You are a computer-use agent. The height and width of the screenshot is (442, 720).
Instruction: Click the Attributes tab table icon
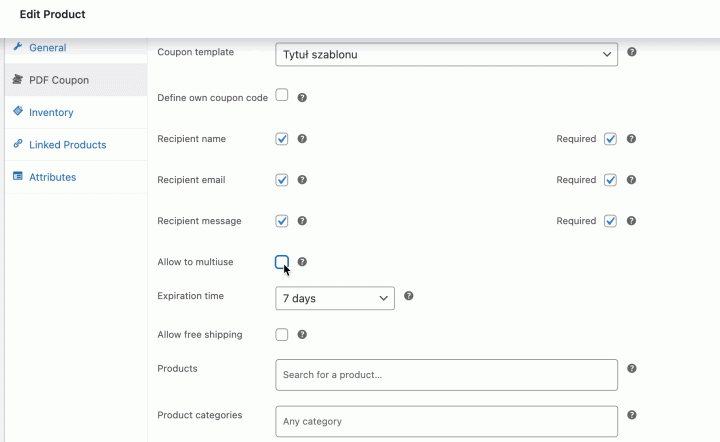click(18, 176)
